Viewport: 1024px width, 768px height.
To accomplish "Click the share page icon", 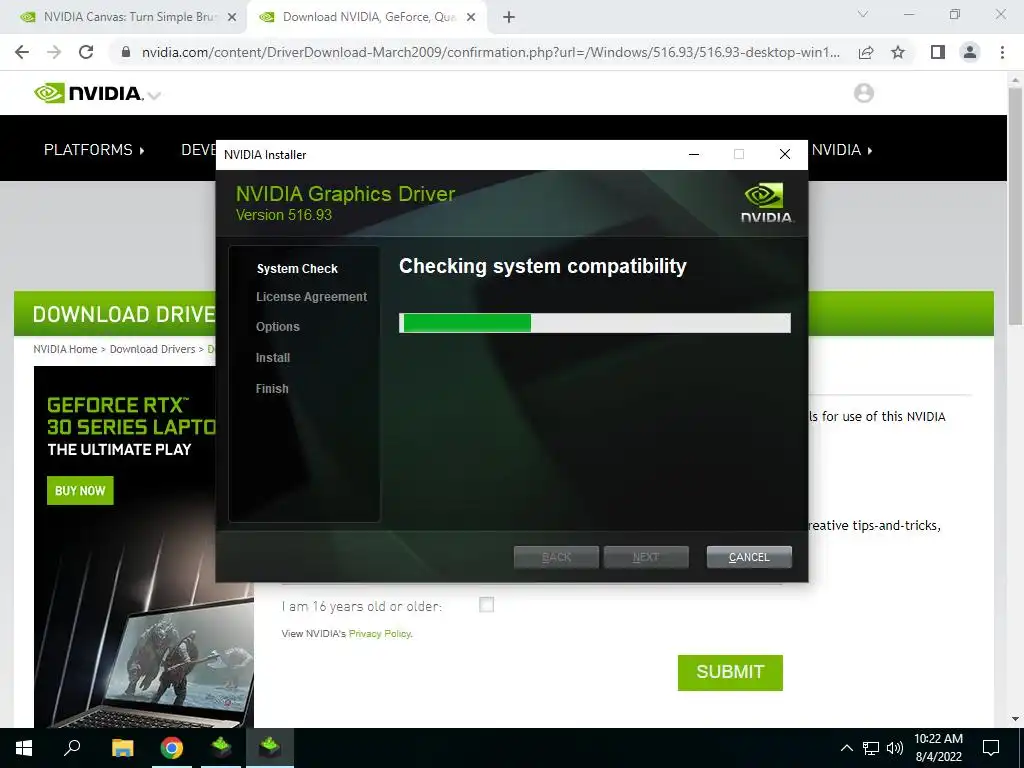I will [x=866, y=52].
